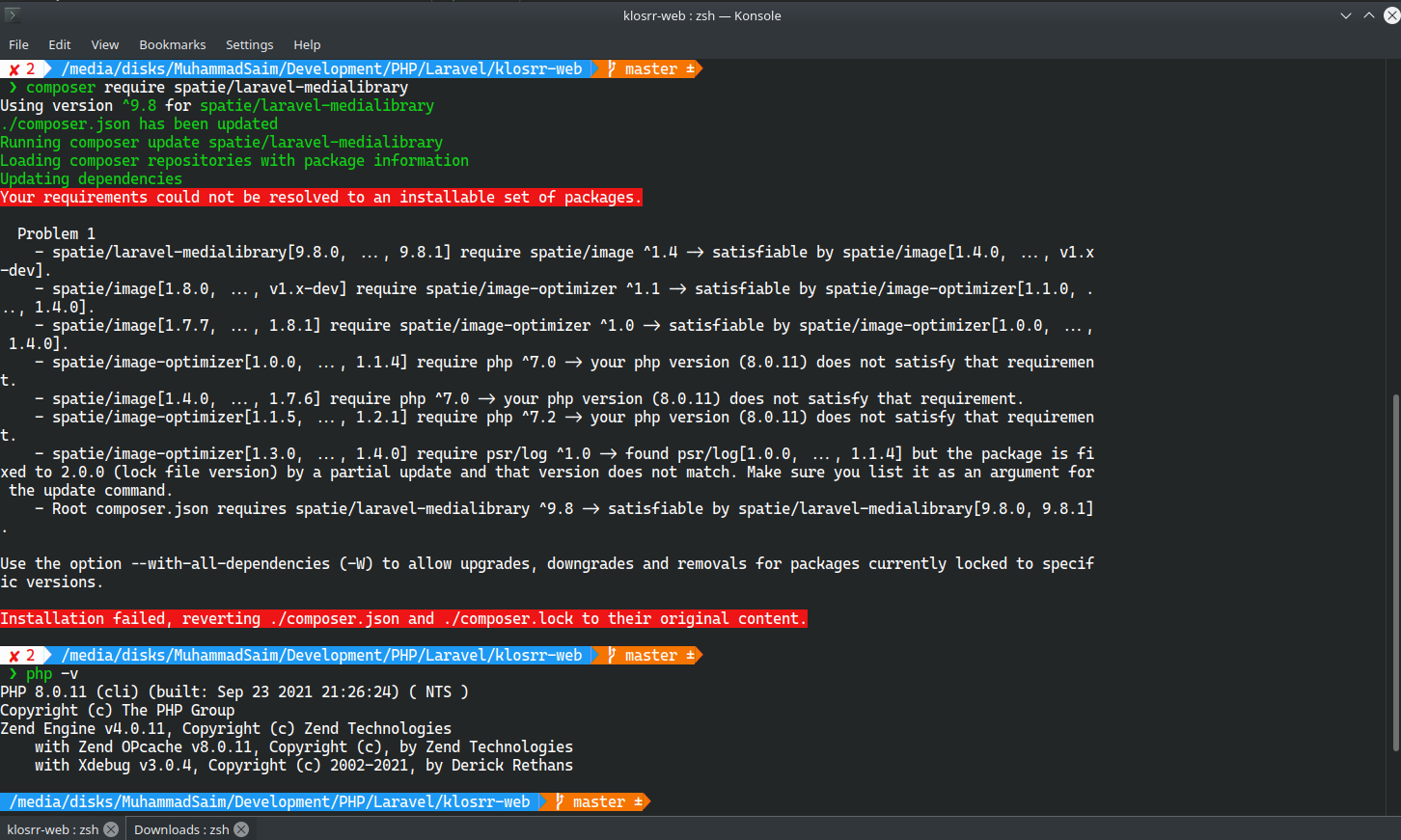Image resolution: width=1401 pixels, height=840 pixels.
Task: Click the top prompt's klosrr-web path segment
Action: [321, 68]
